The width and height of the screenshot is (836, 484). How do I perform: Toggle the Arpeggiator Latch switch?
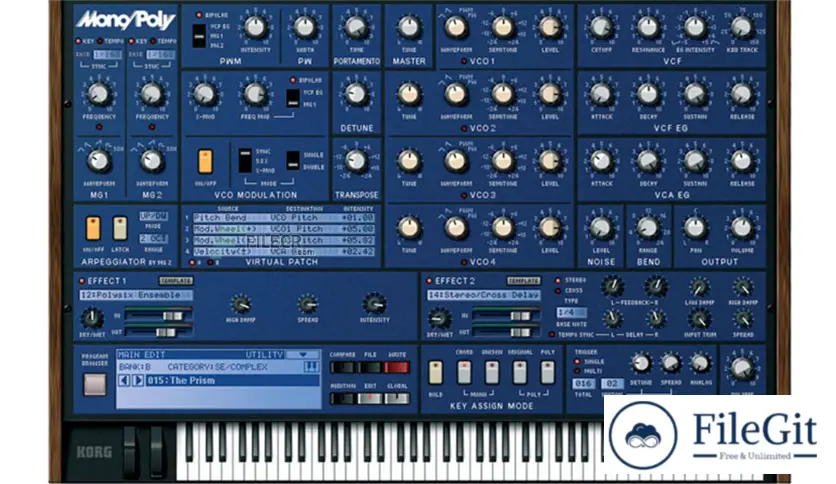[x=120, y=229]
